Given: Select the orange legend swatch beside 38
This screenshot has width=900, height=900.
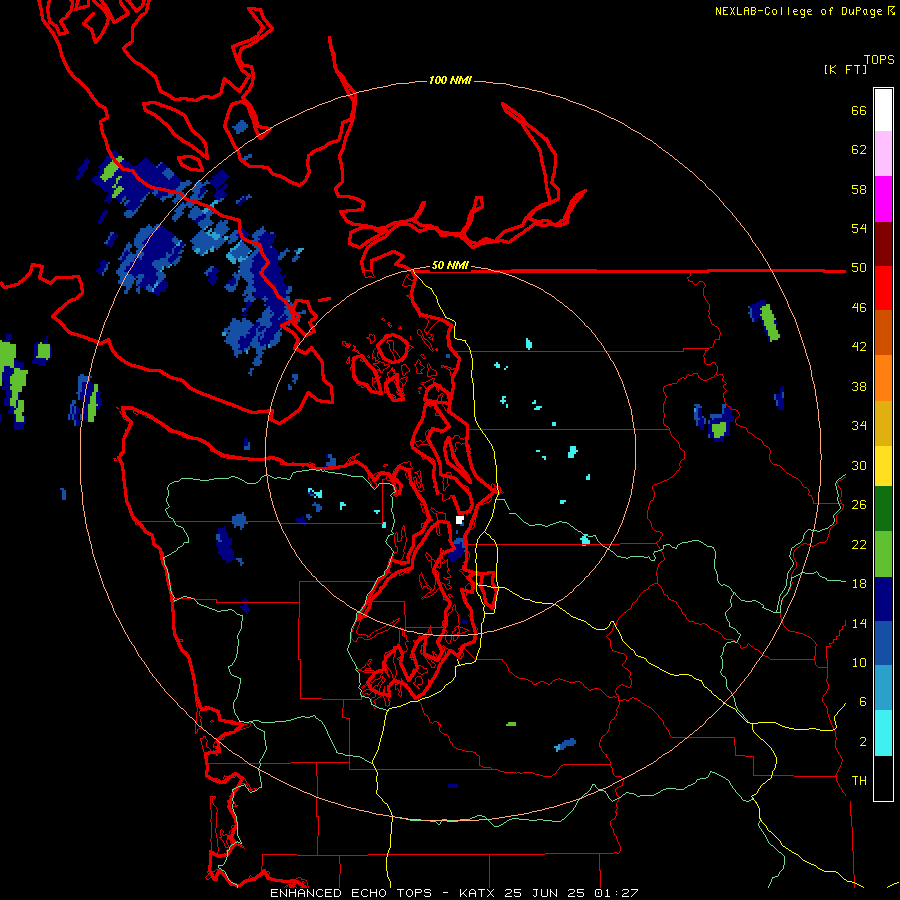Looking at the screenshot, I should (x=883, y=378).
